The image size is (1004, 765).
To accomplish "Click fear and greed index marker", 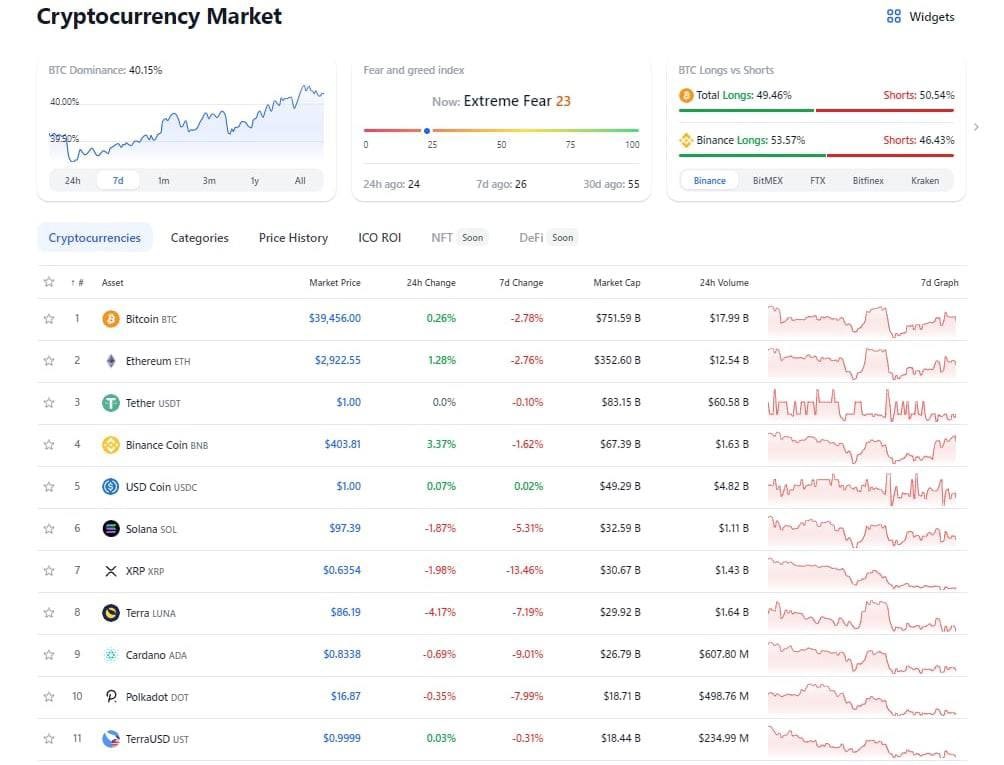I will [426, 131].
